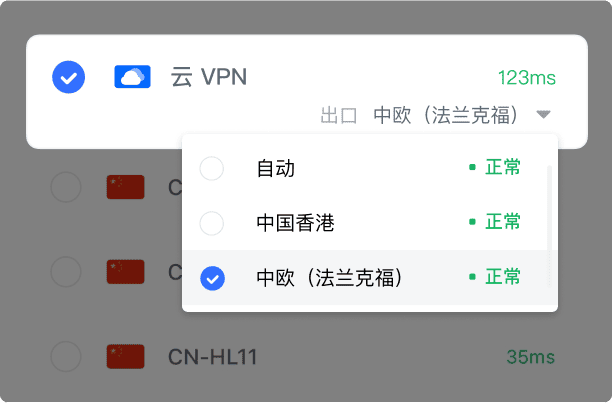Choose 中国香港 from the exit list

pyautogui.click(x=295, y=223)
